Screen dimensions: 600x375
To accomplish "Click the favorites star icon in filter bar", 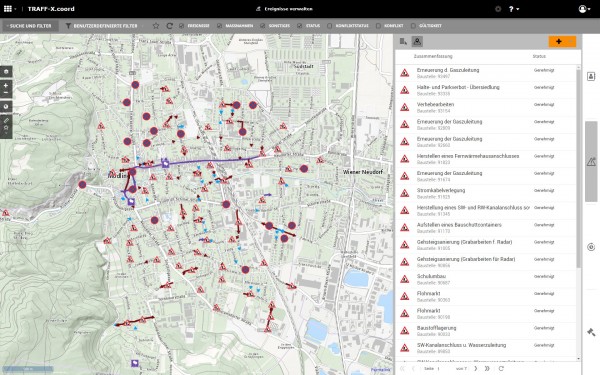I will 156,26.
